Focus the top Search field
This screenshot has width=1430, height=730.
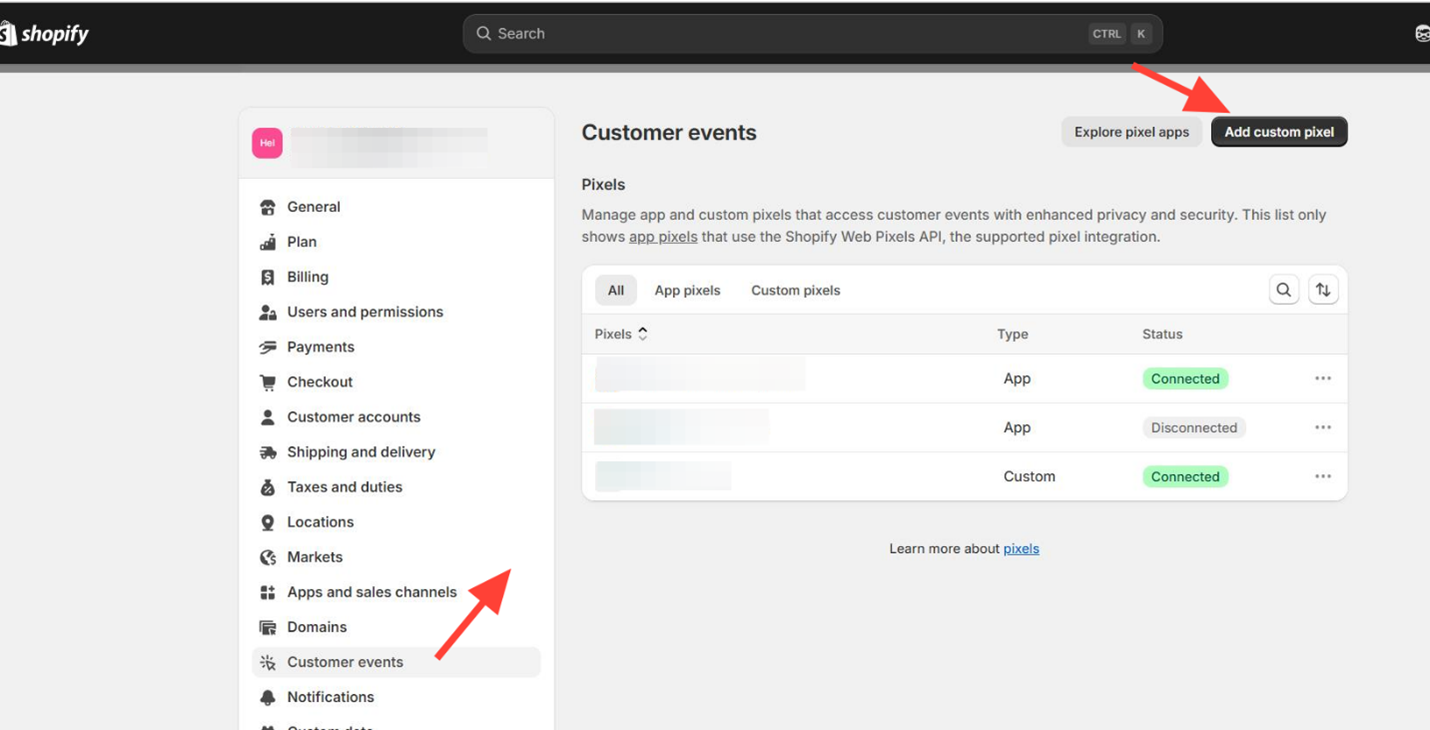coord(812,34)
